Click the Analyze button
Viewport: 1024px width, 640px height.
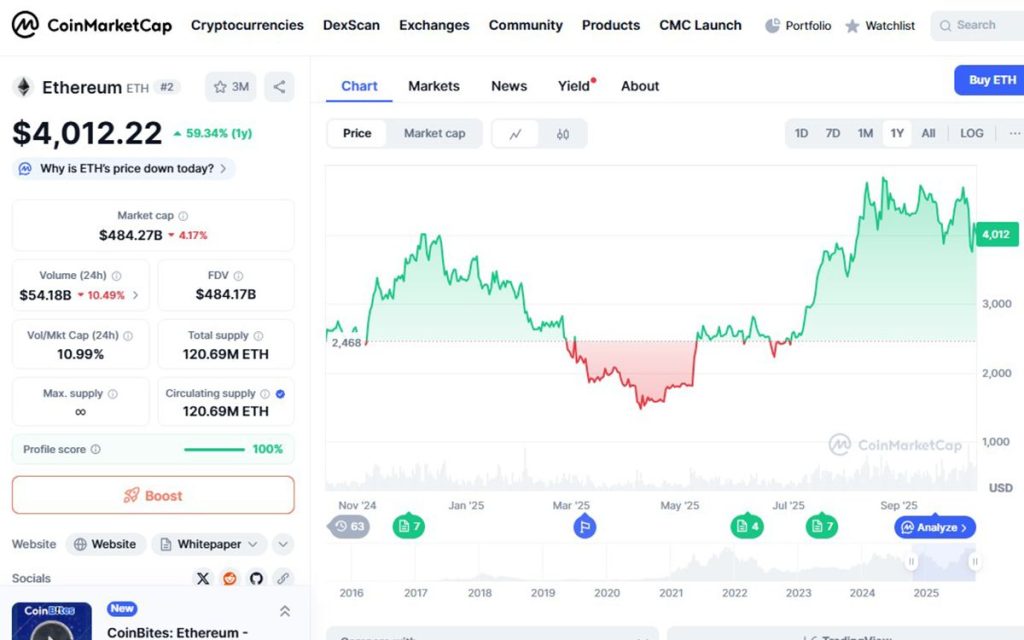(x=935, y=527)
